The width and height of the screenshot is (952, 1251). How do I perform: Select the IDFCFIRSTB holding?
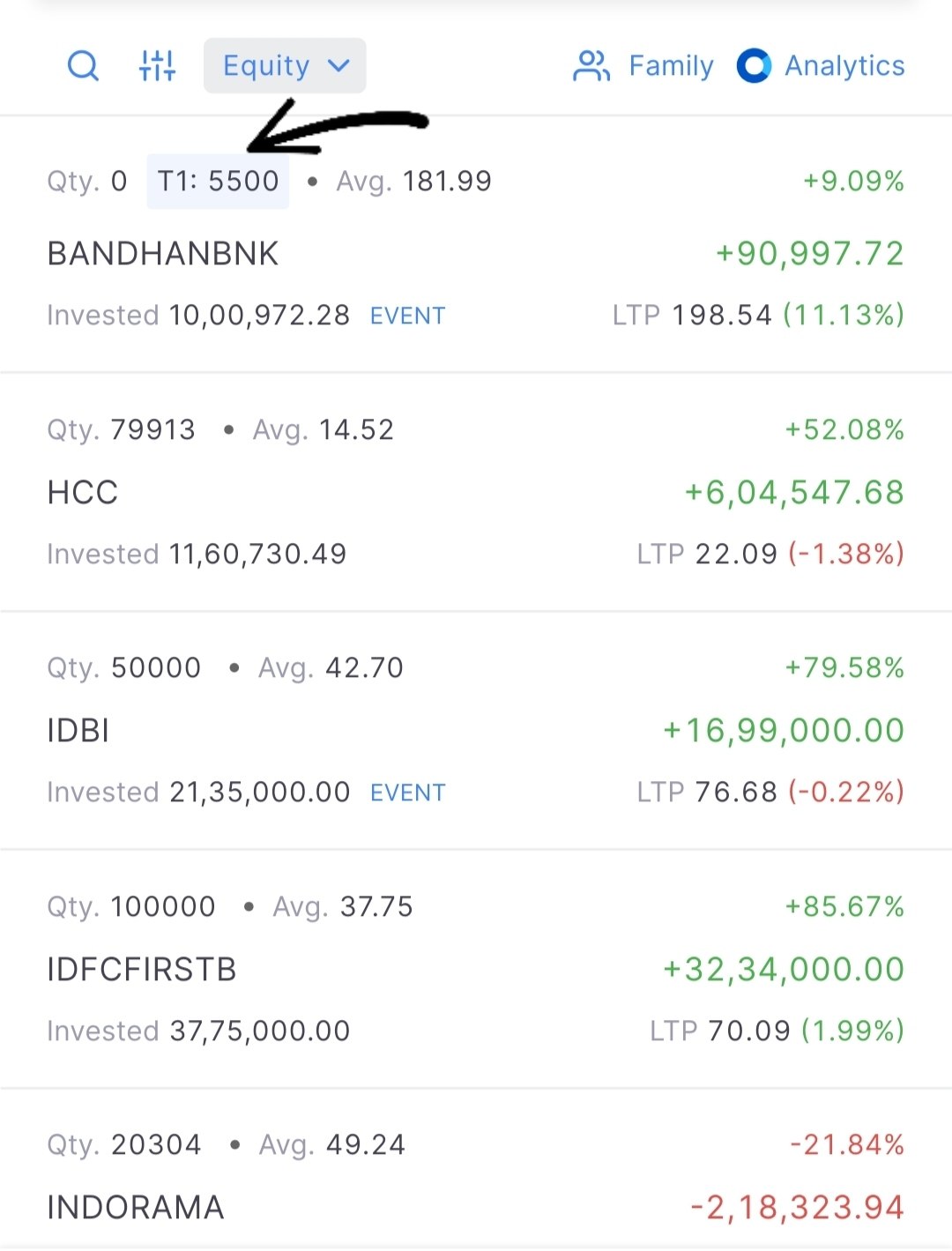[x=142, y=970]
